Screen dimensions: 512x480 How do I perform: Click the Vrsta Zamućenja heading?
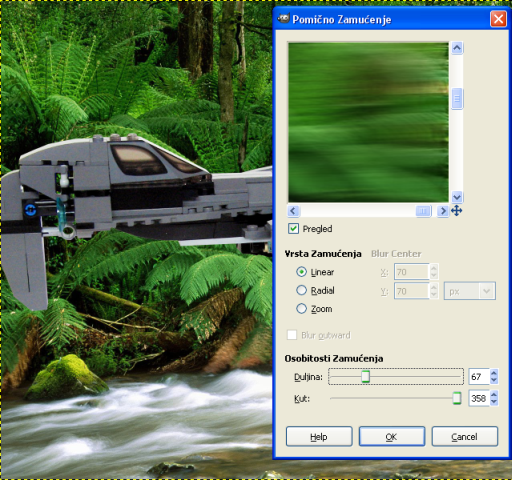(x=323, y=254)
